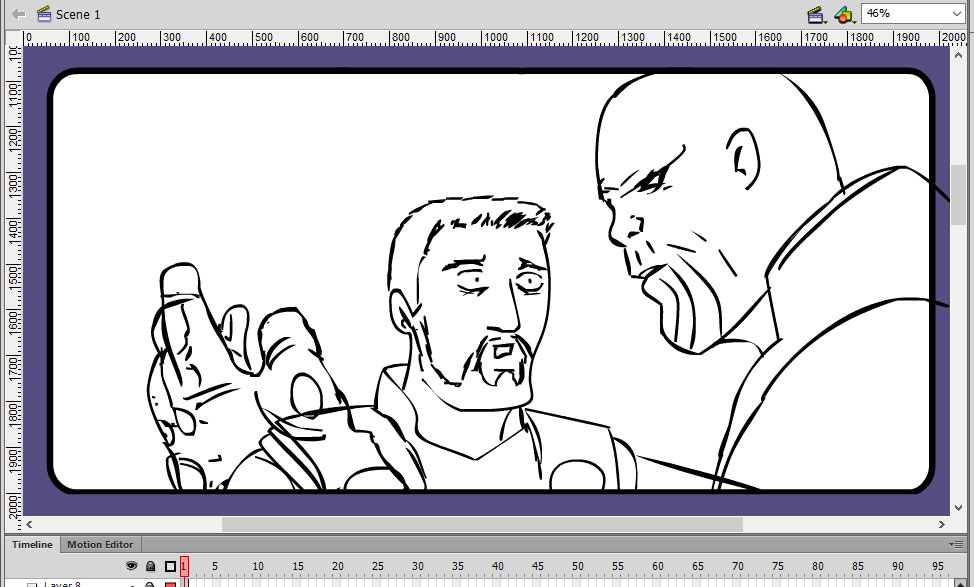Click stage horizontal scrollbar right arrow
The width and height of the screenshot is (974, 587).
(942, 524)
